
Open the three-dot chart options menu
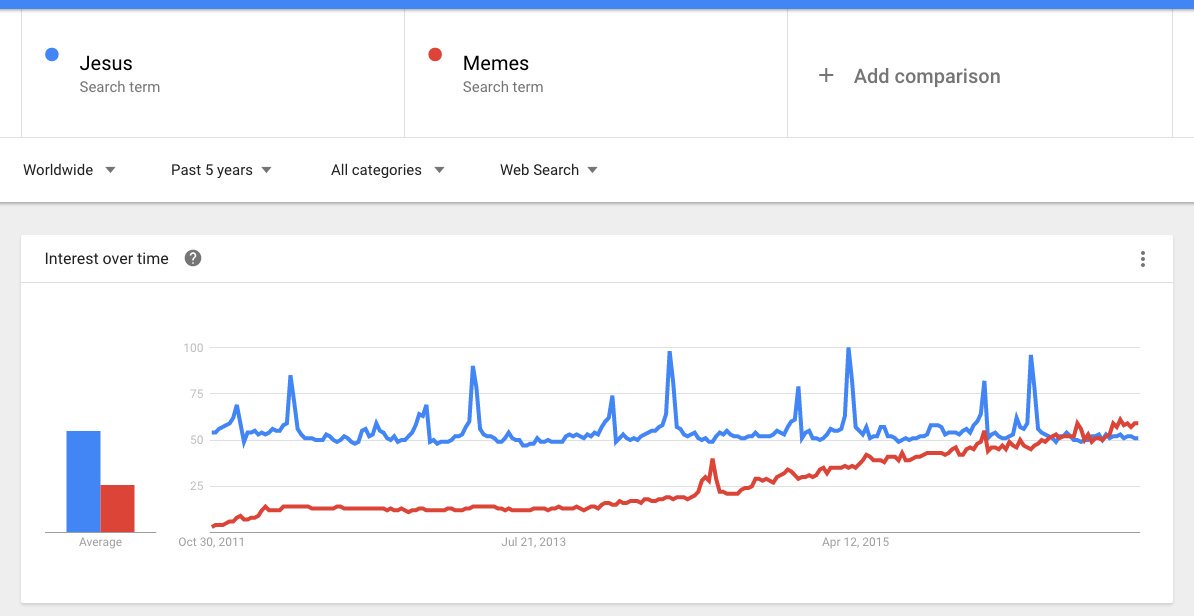pyautogui.click(x=1142, y=259)
